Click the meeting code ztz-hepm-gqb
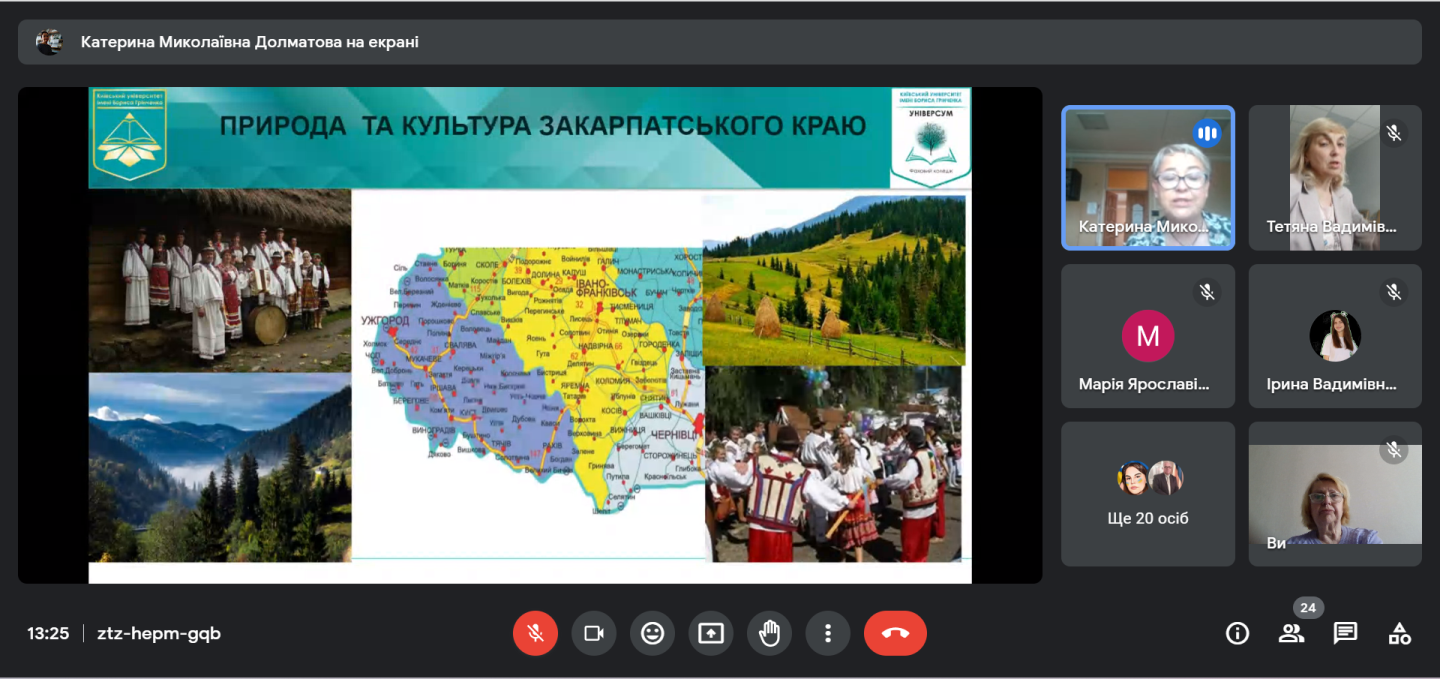1440x679 pixels. [159, 633]
